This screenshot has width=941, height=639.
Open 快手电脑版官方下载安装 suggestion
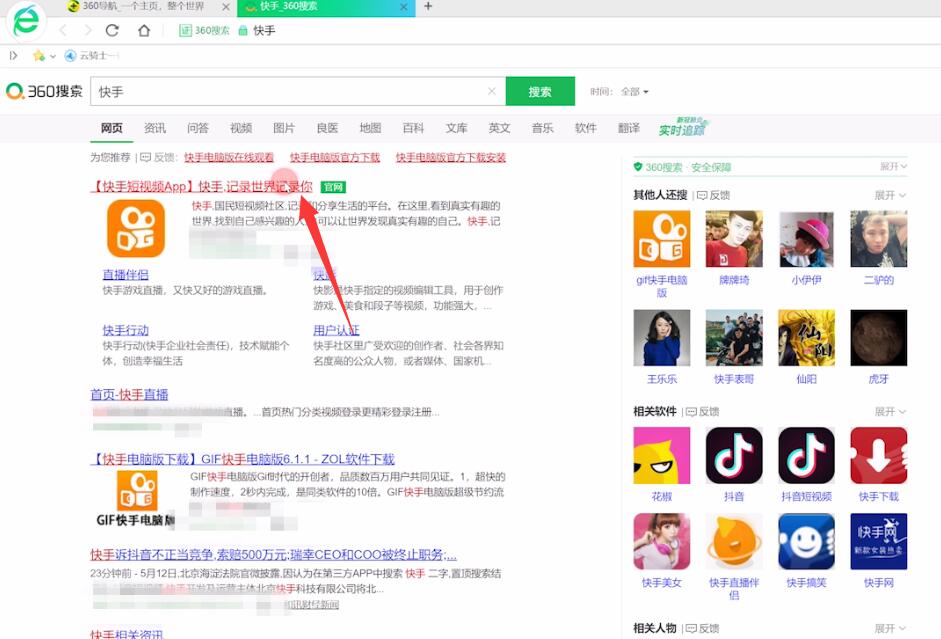451,157
